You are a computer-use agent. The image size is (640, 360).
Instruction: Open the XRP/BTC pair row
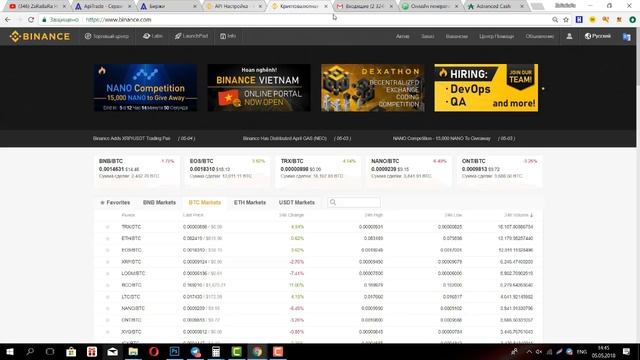coord(318,262)
